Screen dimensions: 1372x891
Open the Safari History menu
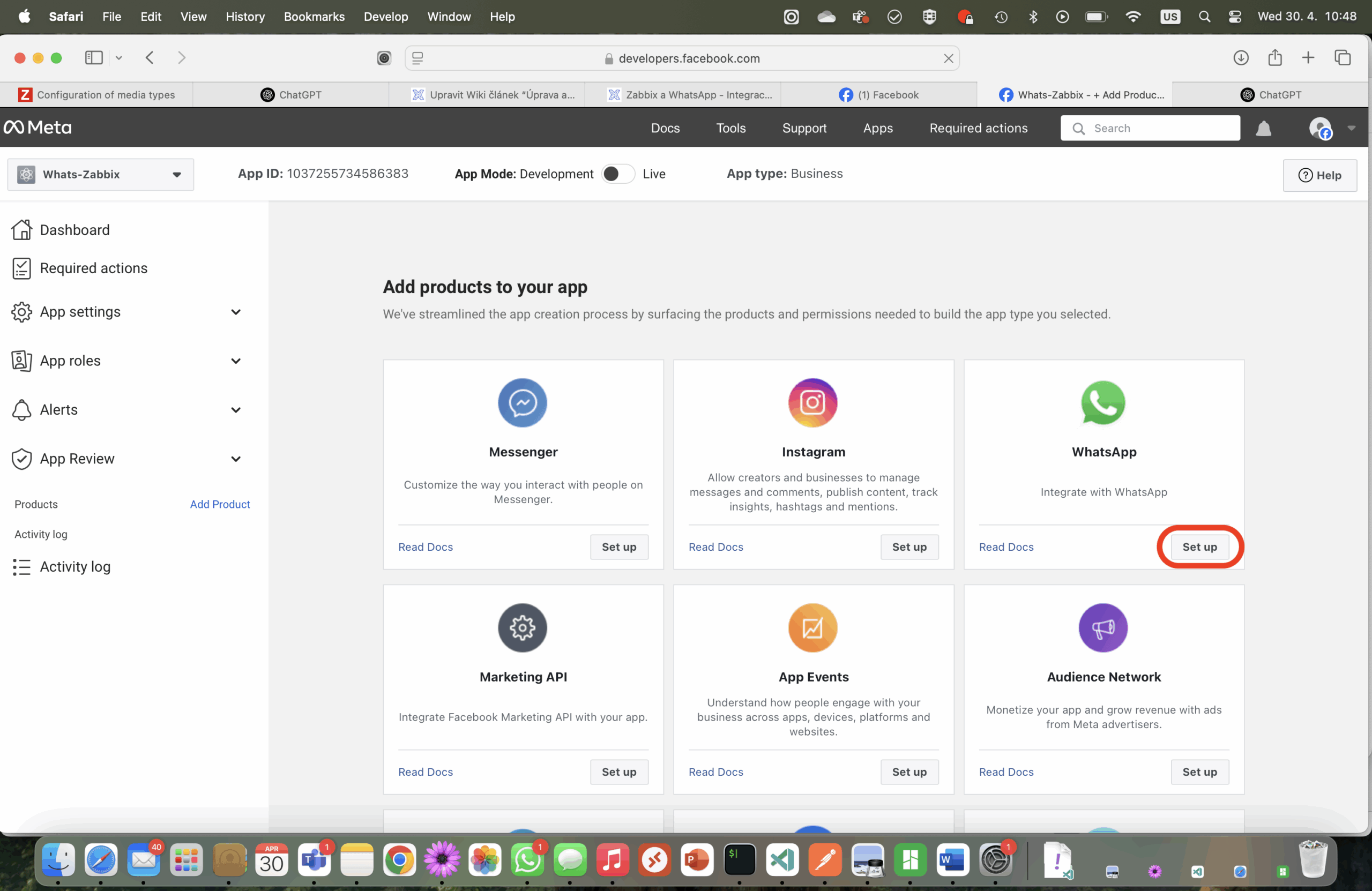[x=245, y=17]
